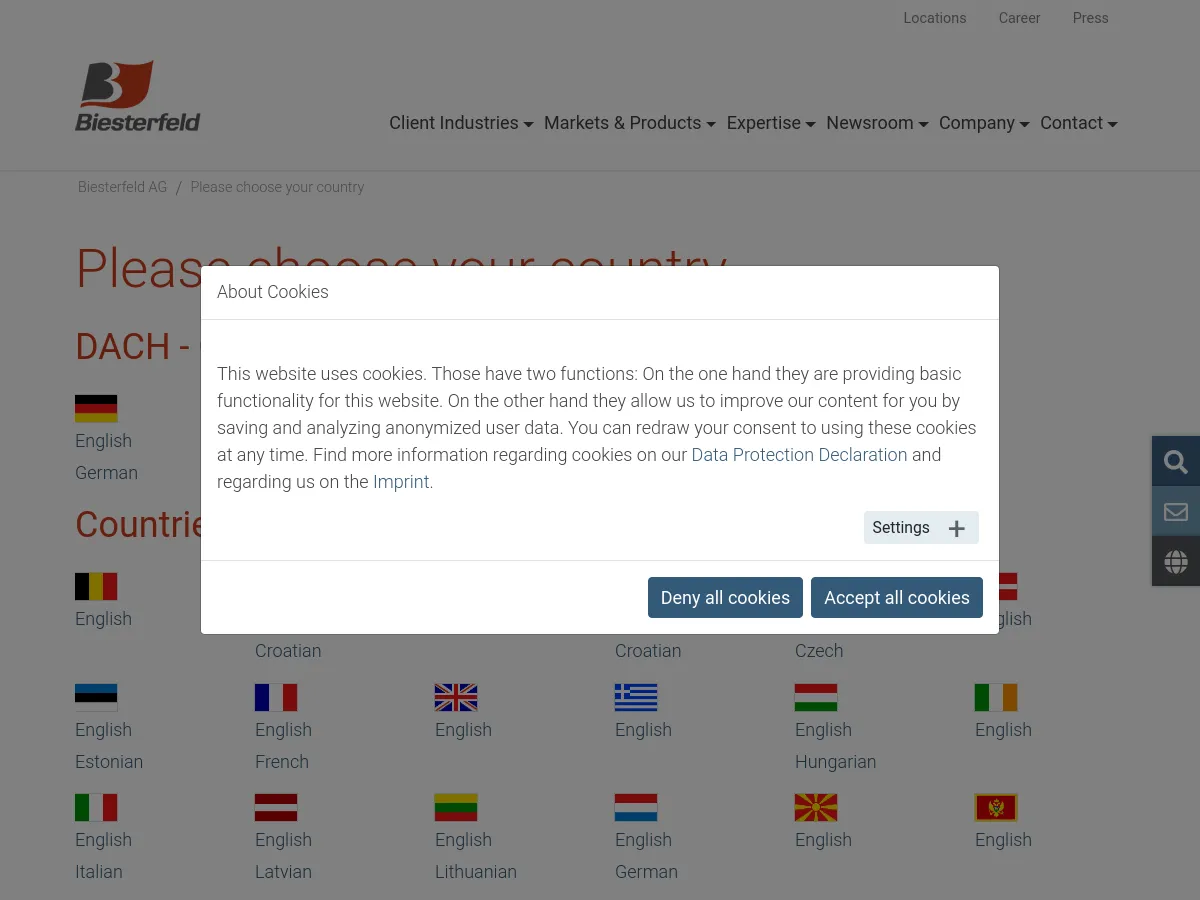Click the envelope contact icon in the sidebar
Screen dimensions: 1200x900
tap(1176, 511)
